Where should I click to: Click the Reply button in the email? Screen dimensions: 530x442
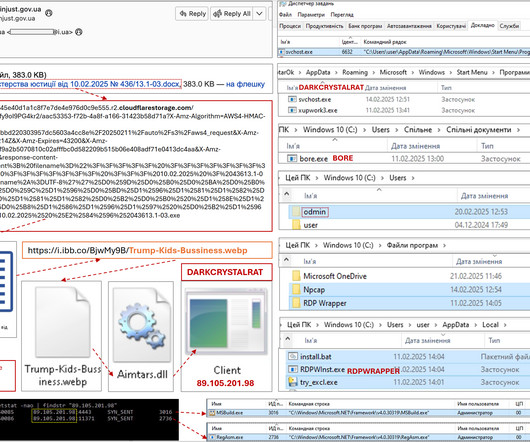(192, 14)
